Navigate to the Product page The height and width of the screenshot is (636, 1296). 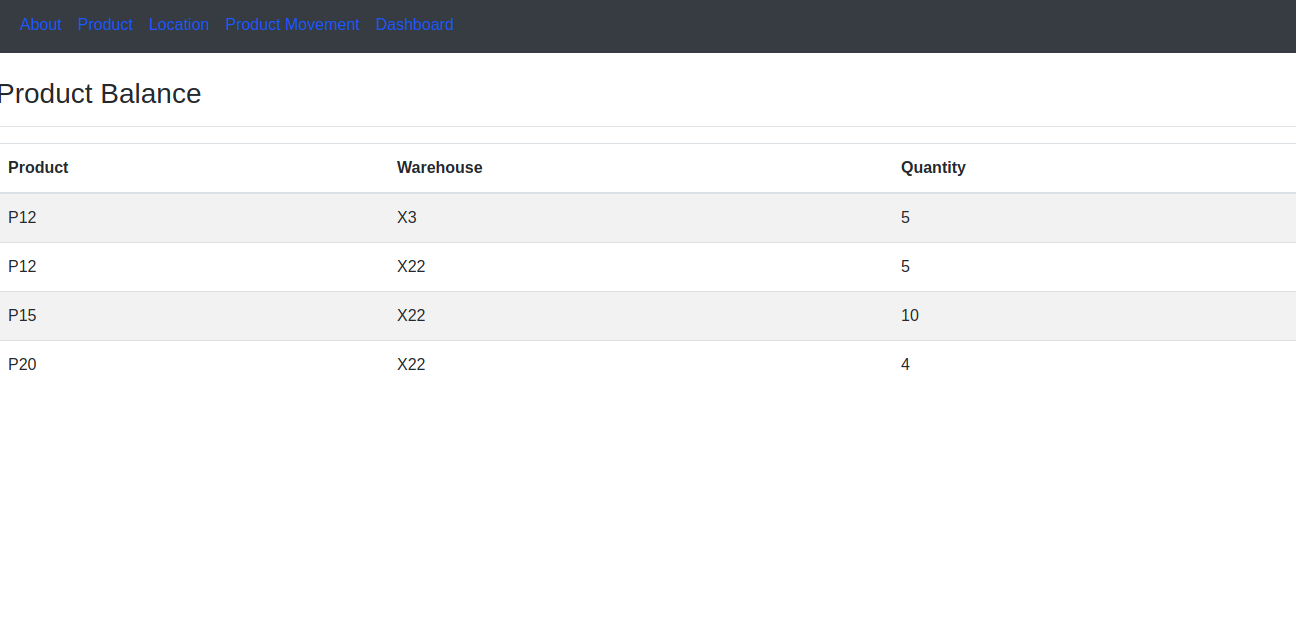(105, 24)
